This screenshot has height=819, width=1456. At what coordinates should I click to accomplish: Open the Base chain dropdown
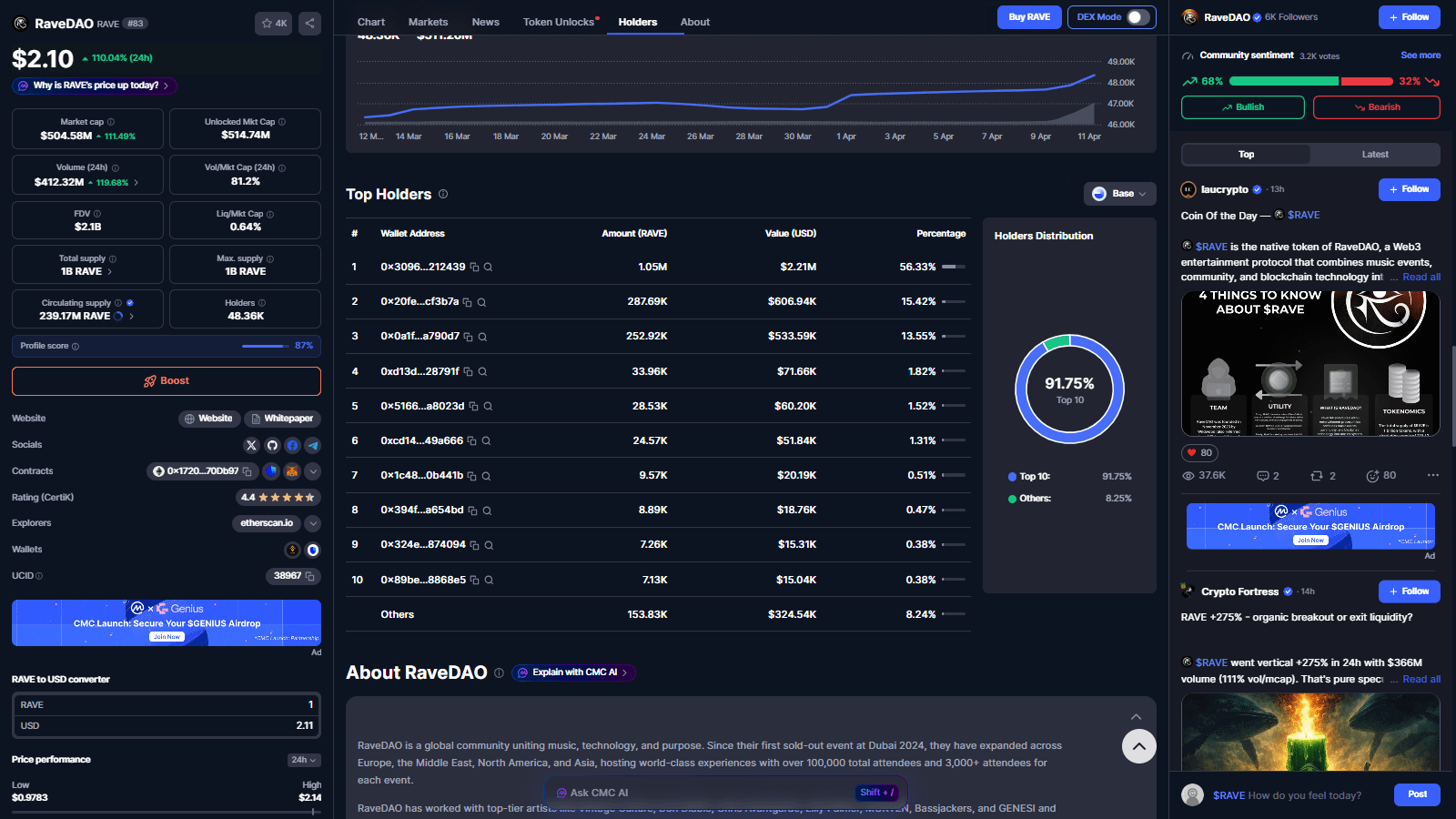pos(1119,194)
